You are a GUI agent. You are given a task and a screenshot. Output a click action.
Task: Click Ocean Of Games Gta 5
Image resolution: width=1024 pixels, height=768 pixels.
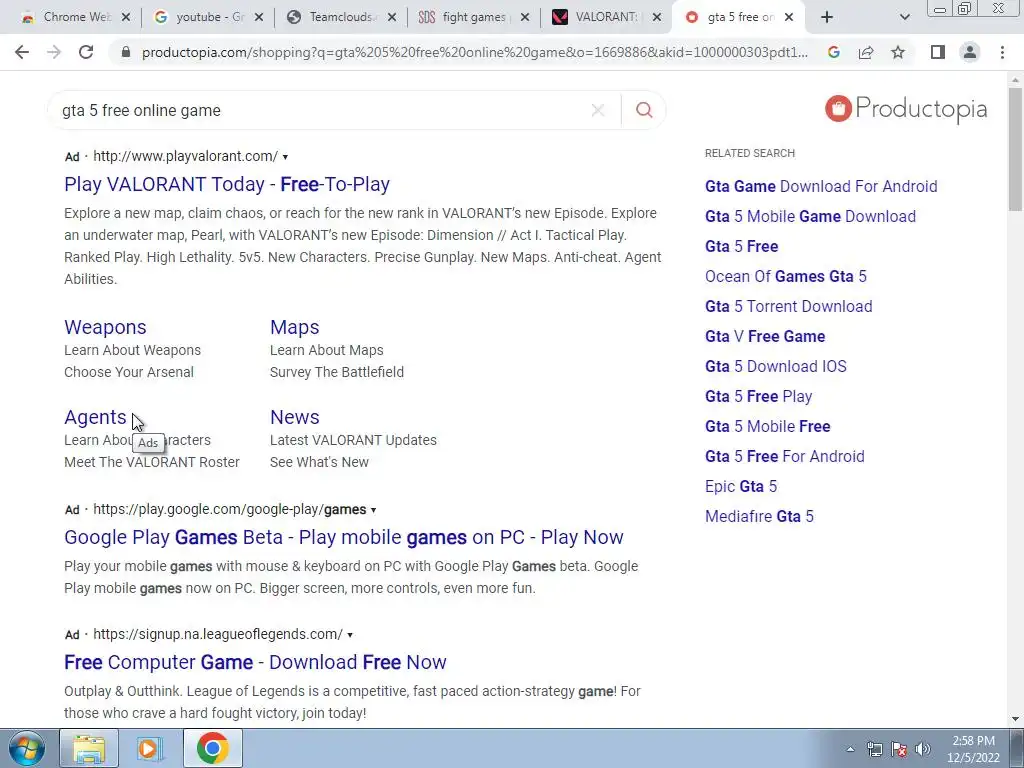coord(786,276)
